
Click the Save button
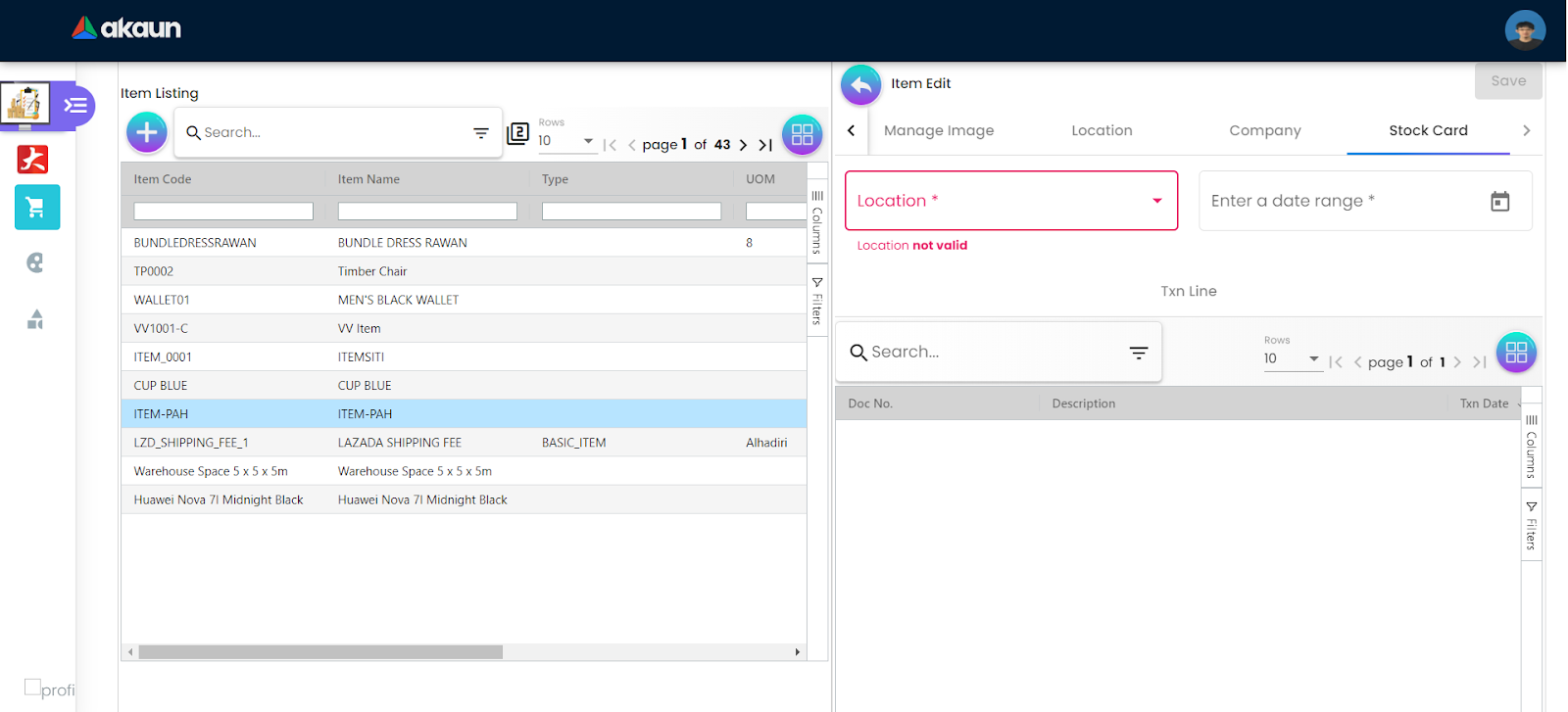(1507, 81)
